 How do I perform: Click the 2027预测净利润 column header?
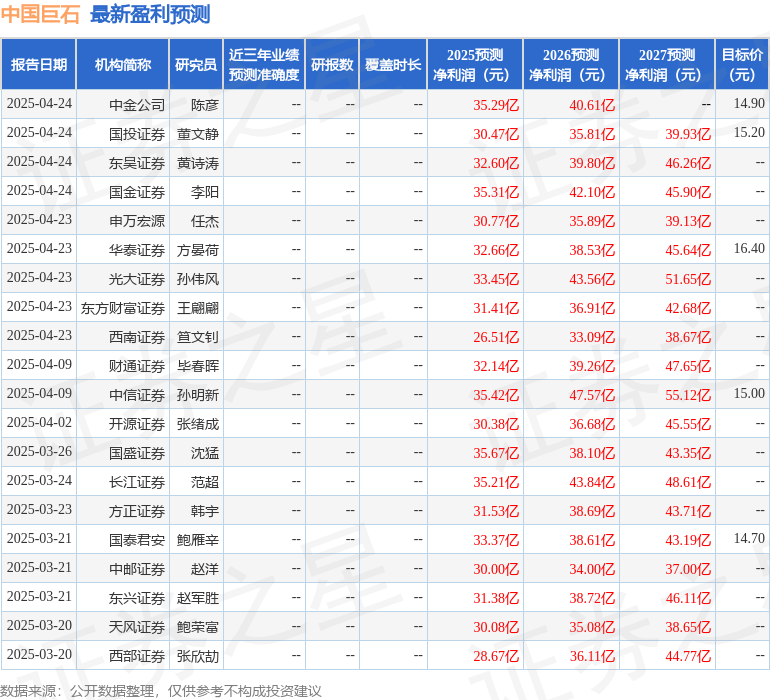pyautogui.click(x=667, y=64)
